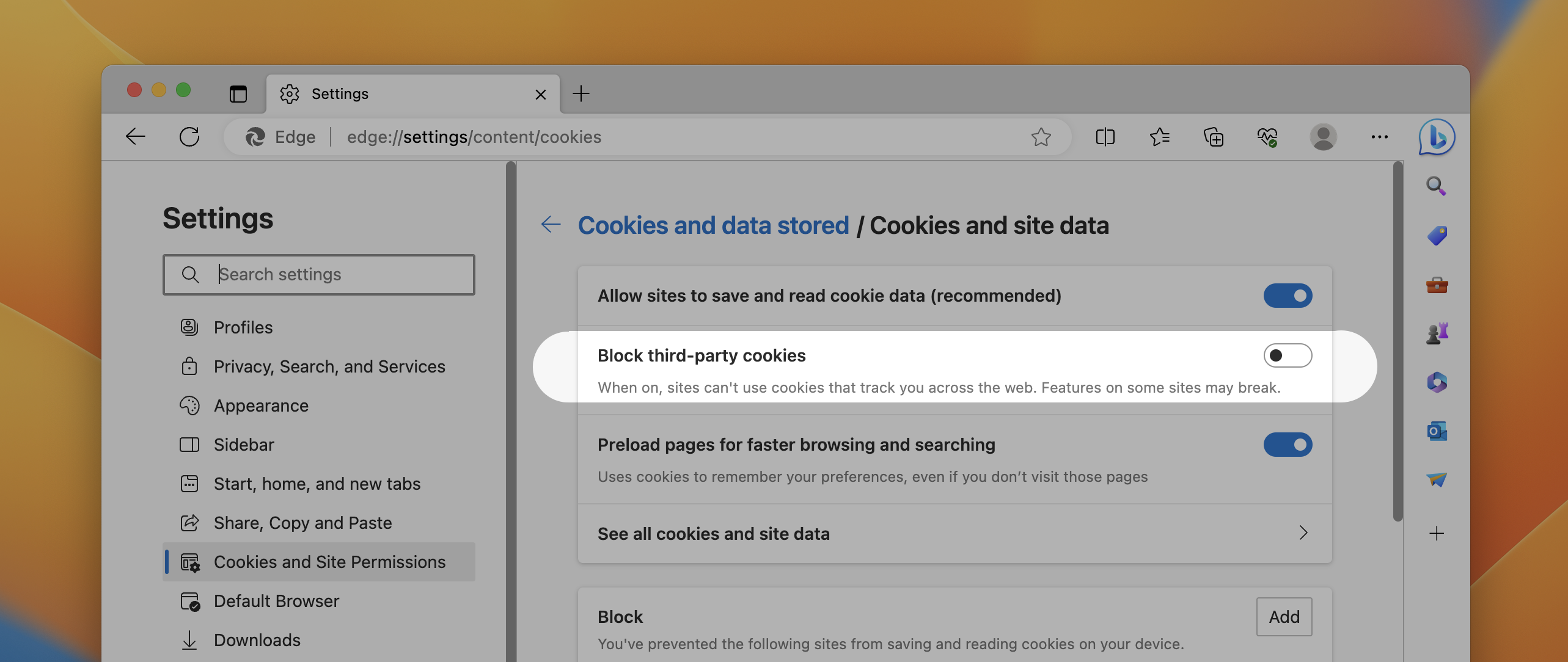Enable Block third-party cookies
The image size is (1568, 662).
pyautogui.click(x=1288, y=355)
